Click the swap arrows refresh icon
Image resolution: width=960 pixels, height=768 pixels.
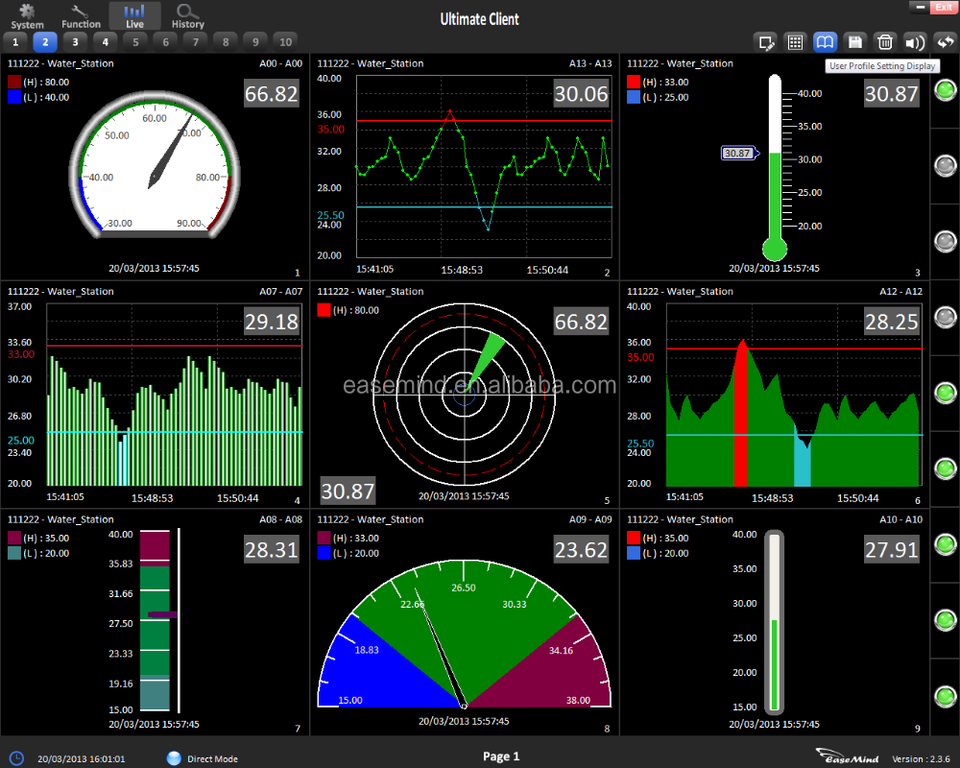(x=945, y=42)
